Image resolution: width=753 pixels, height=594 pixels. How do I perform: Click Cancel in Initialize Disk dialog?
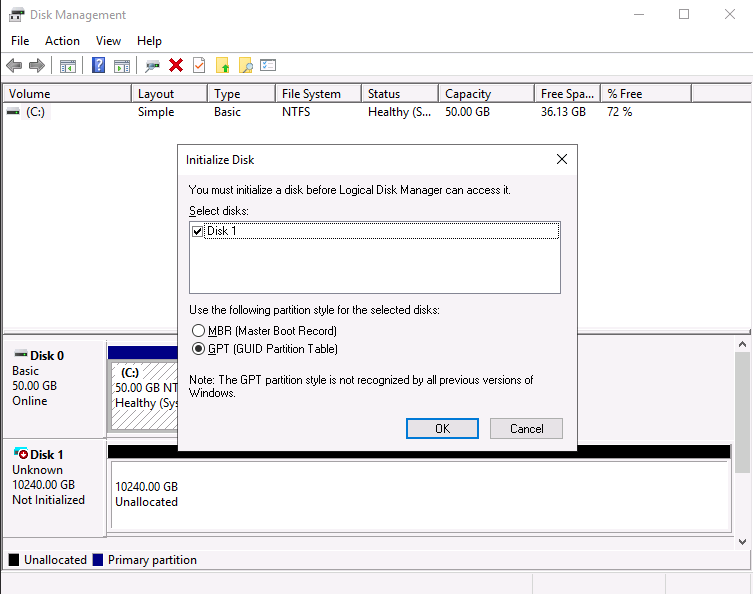pyautogui.click(x=526, y=428)
